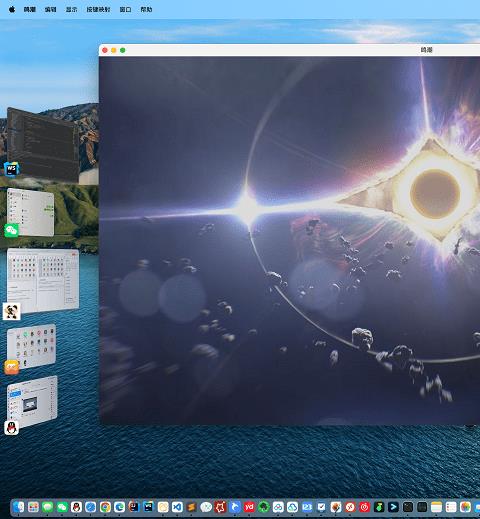Switch to the WeChat window thumbnail in Stage Manager
The height and width of the screenshot is (519, 480).
click(31, 212)
